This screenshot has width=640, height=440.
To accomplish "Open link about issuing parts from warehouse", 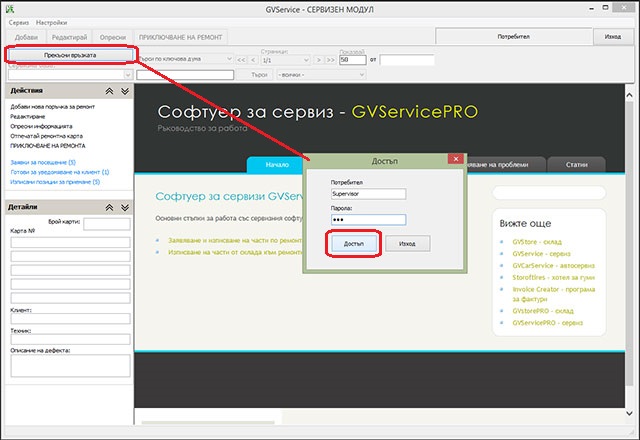I will coord(235,252).
